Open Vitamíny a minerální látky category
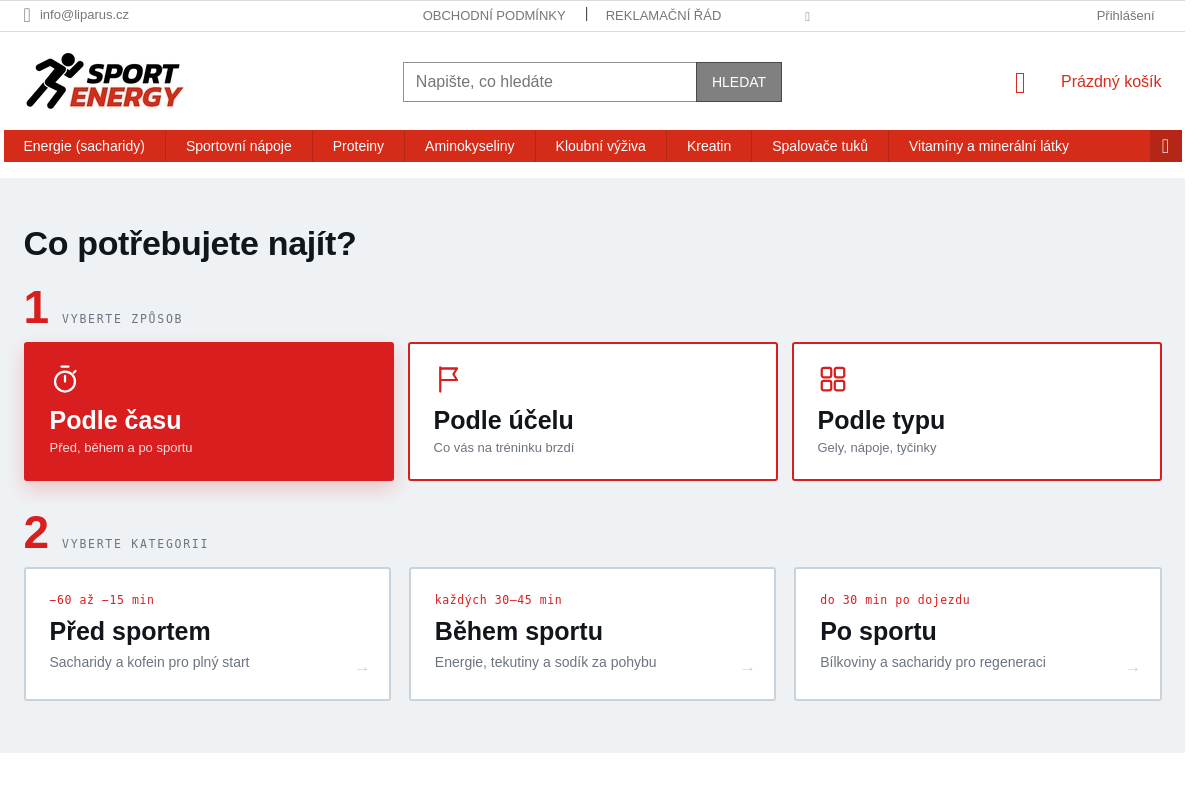Viewport: 1200px width, 800px height. point(989,146)
